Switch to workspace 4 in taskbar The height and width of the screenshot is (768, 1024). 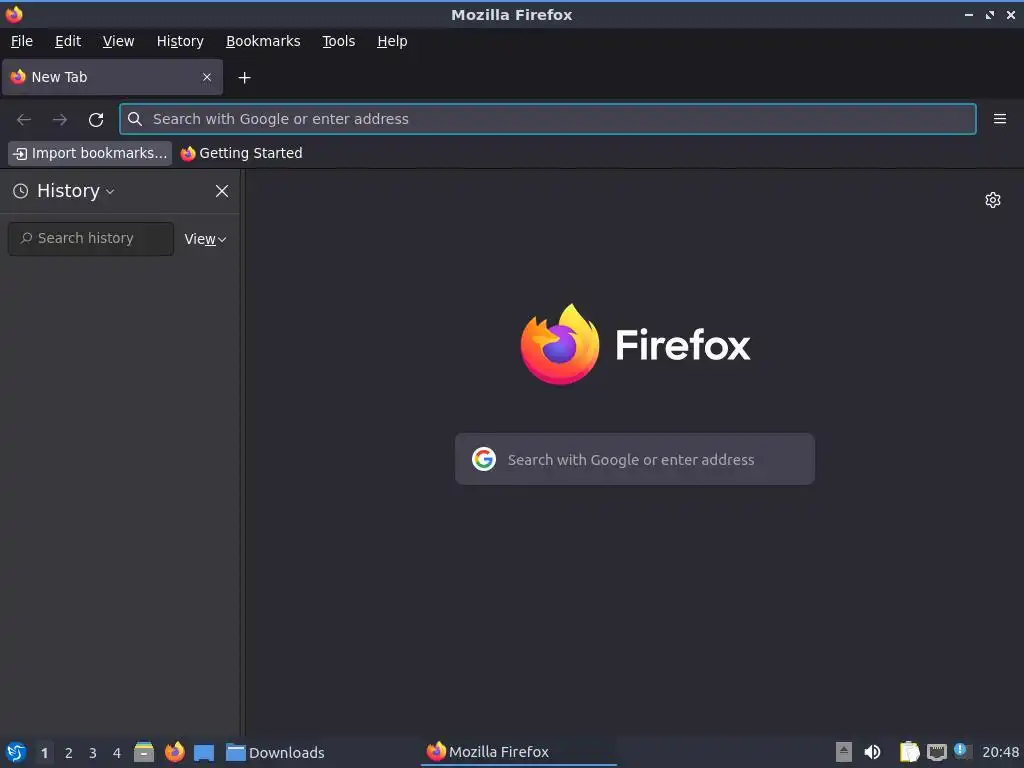tap(117, 753)
